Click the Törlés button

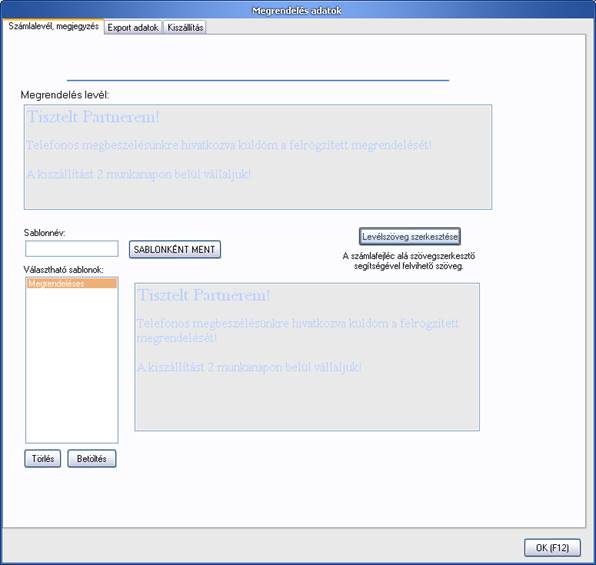43,459
